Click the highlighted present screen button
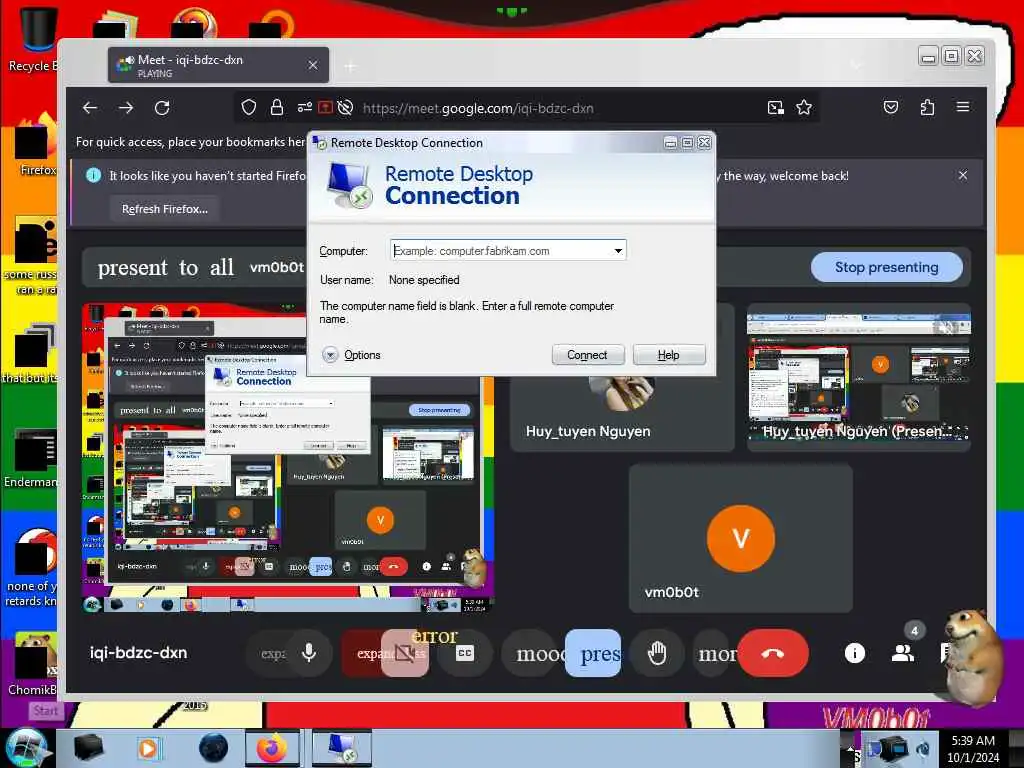 coord(593,653)
